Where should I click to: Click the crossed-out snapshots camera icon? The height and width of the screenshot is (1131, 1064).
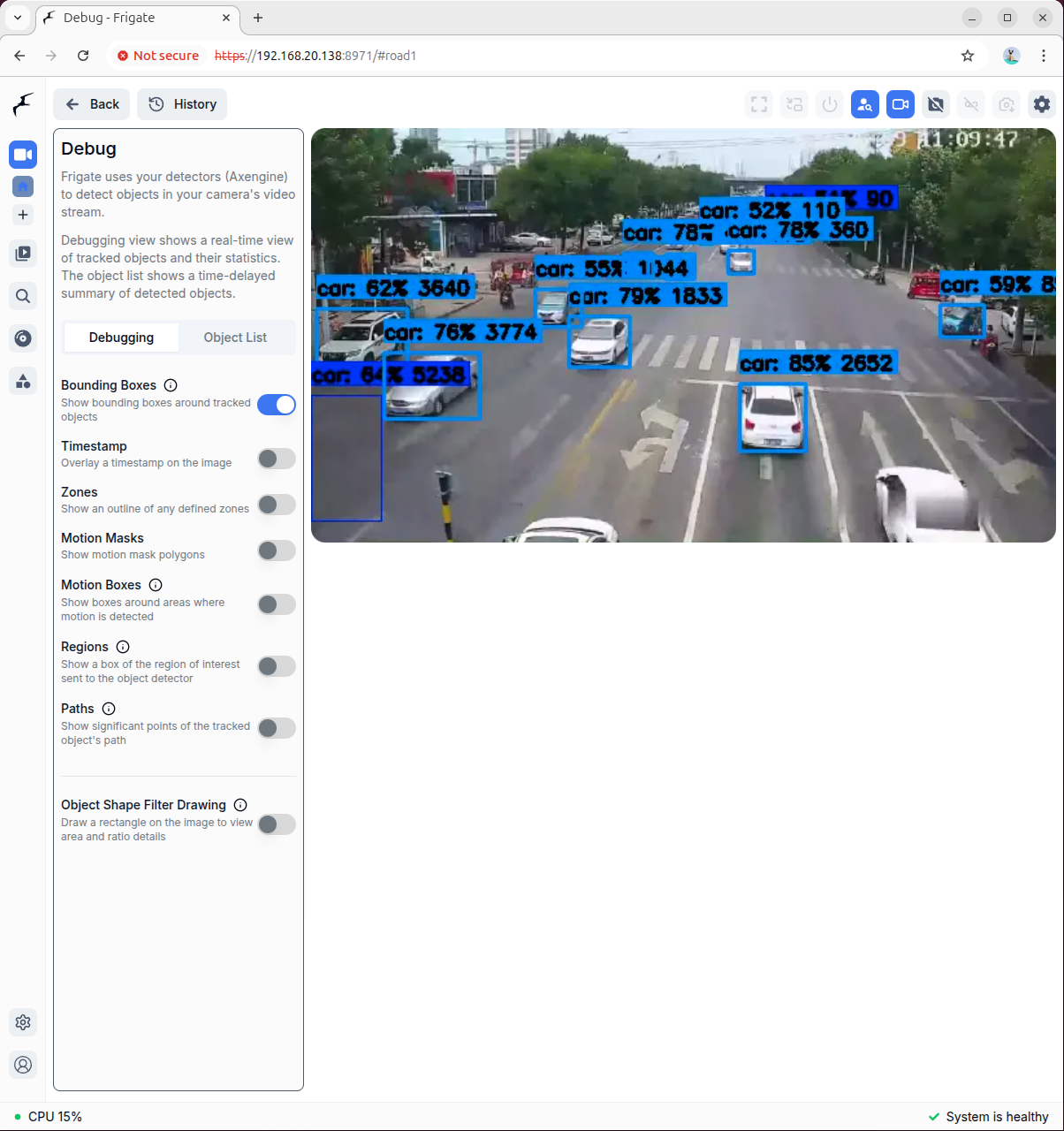pyautogui.click(x=935, y=104)
